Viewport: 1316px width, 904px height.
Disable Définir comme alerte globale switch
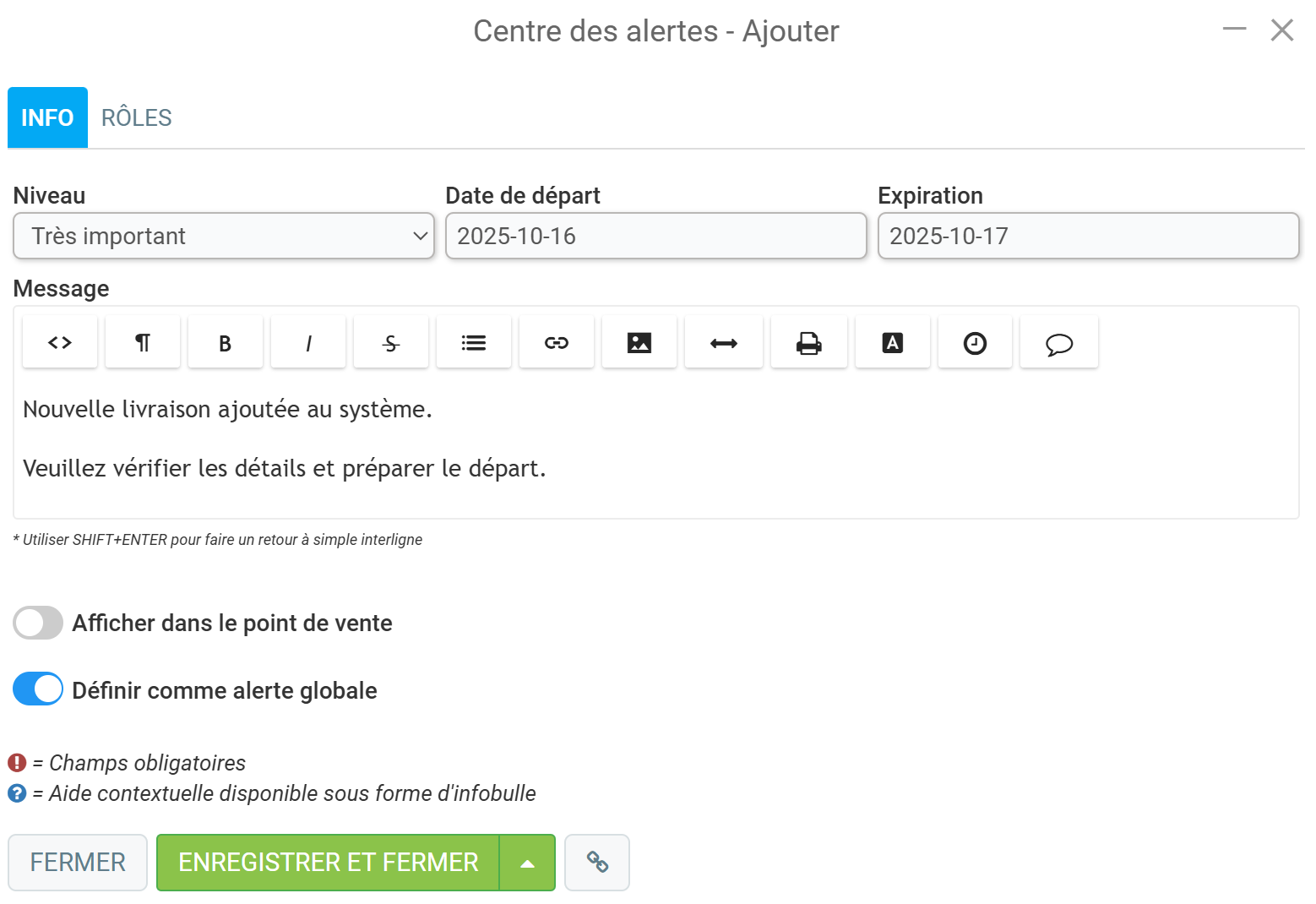click(38, 689)
